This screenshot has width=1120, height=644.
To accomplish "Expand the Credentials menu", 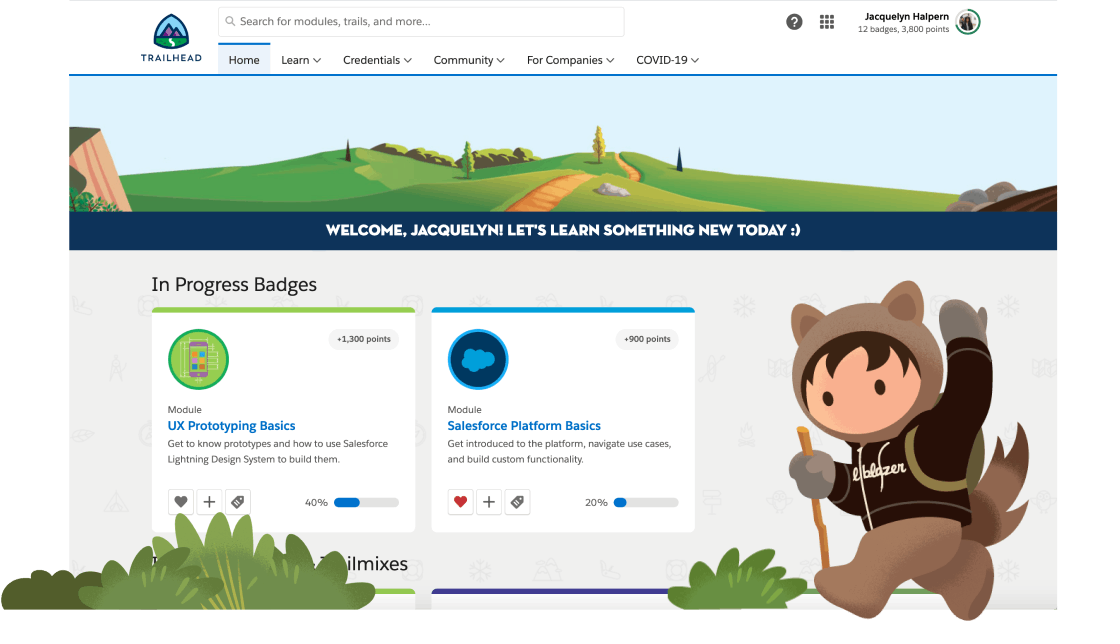I will coord(377,60).
